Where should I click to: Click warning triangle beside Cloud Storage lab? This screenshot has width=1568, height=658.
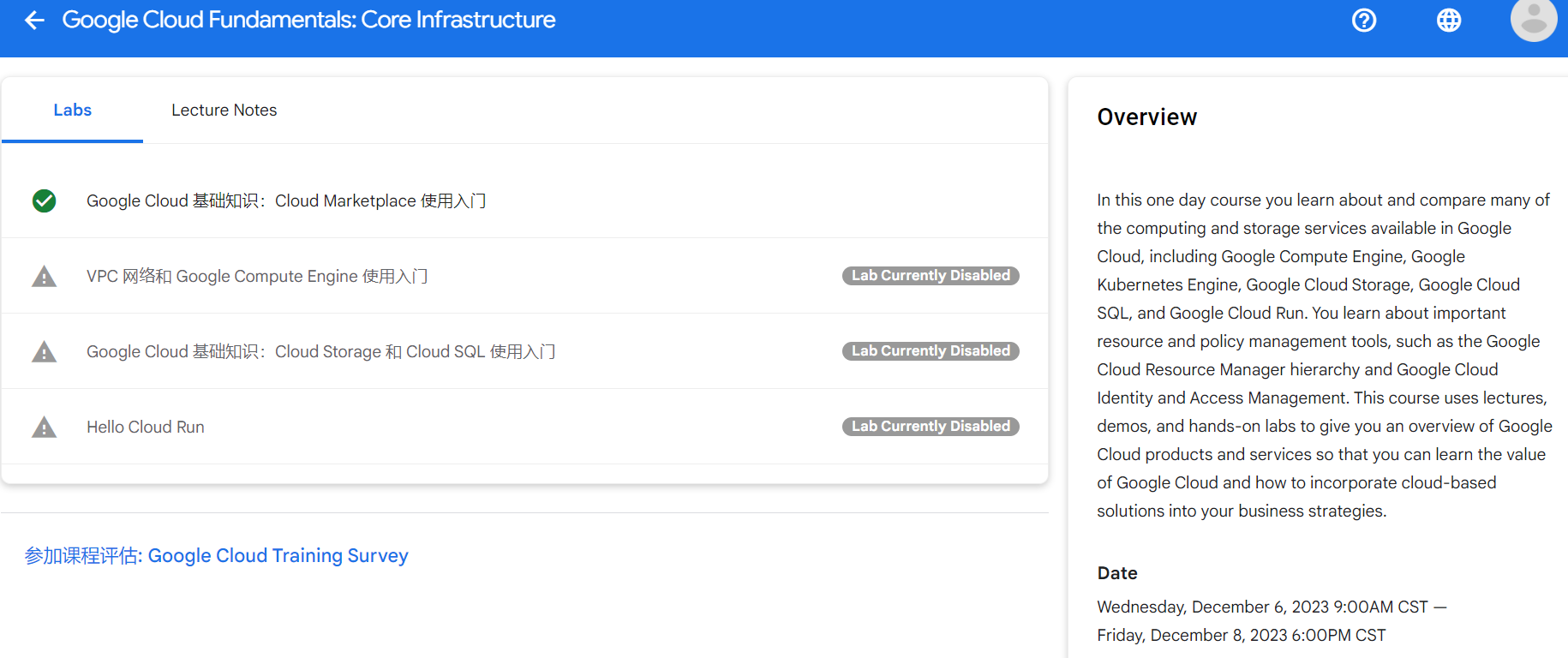click(x=45, y=352)
